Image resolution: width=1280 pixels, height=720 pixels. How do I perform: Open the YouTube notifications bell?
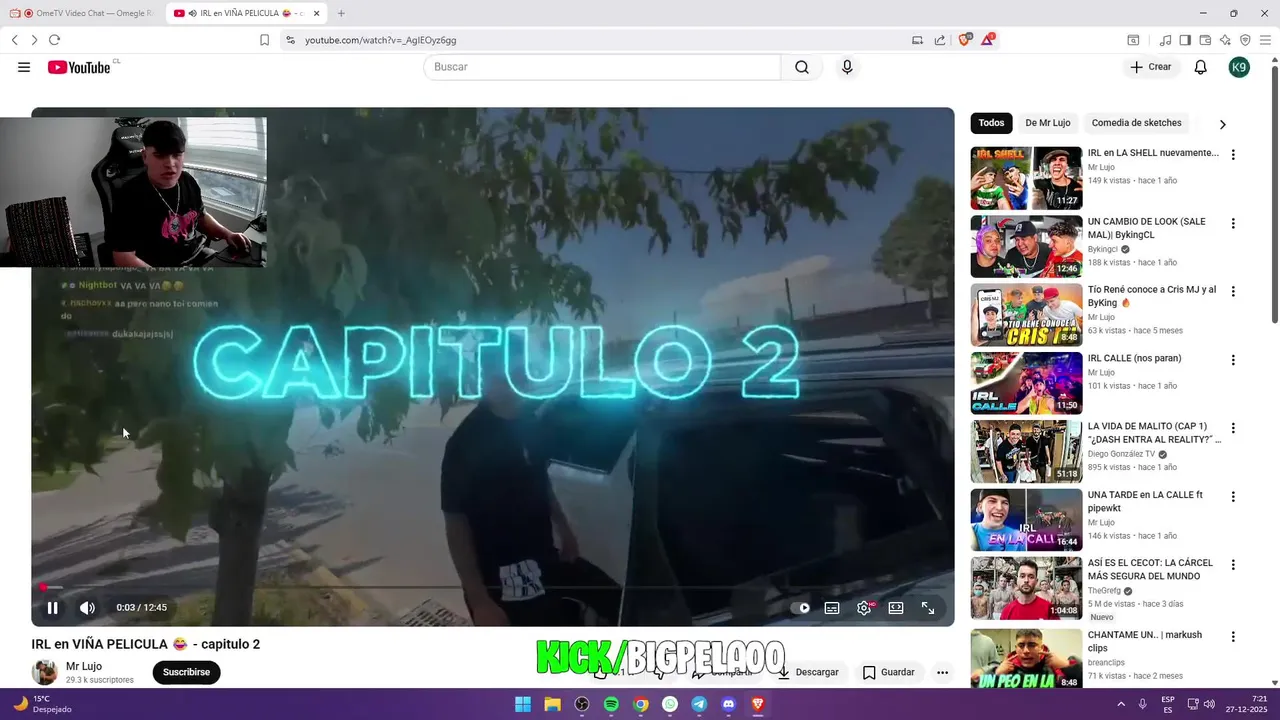[1201, 67]
